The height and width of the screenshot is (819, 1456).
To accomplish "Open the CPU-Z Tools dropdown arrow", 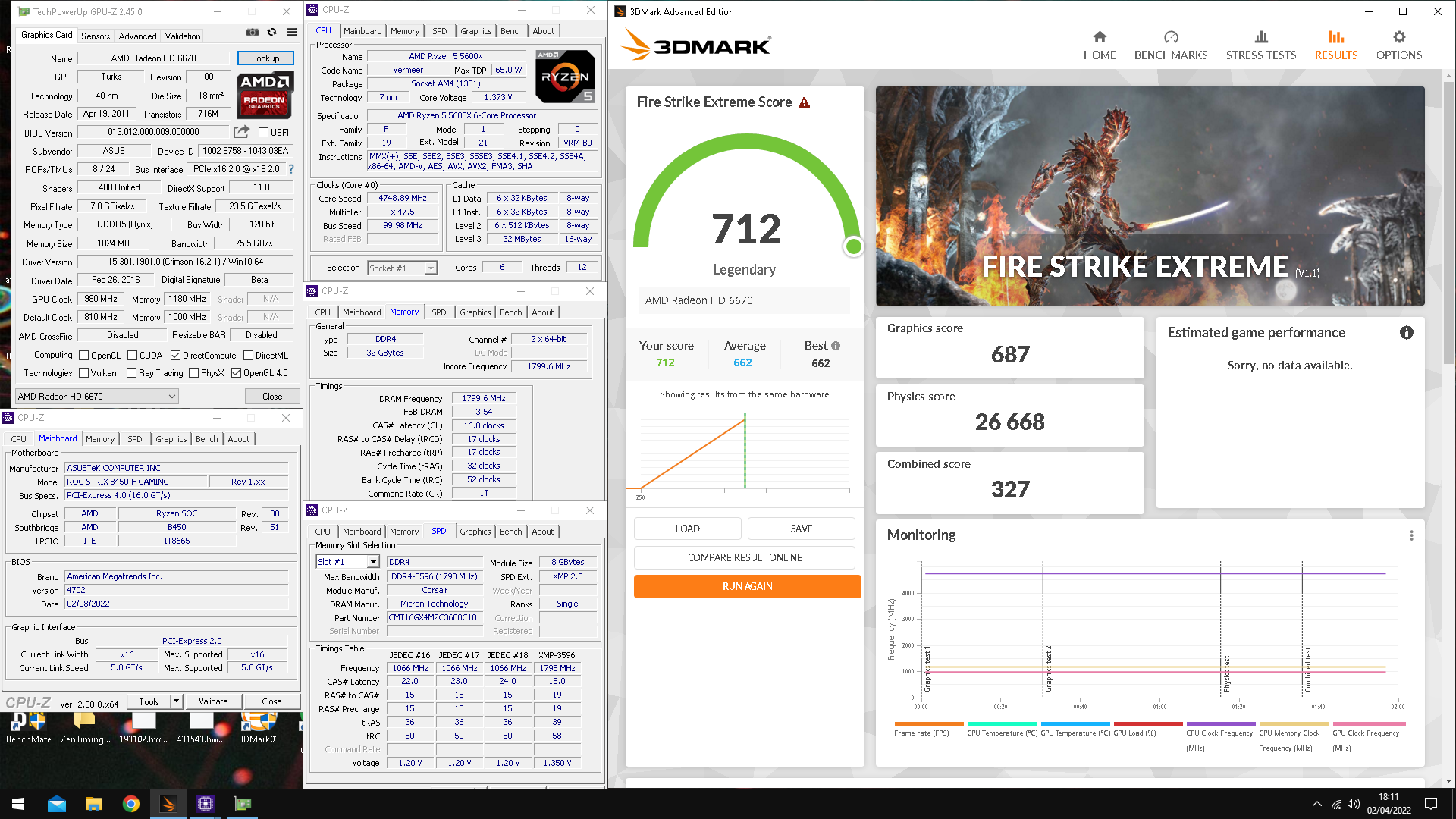I will 176,701.
